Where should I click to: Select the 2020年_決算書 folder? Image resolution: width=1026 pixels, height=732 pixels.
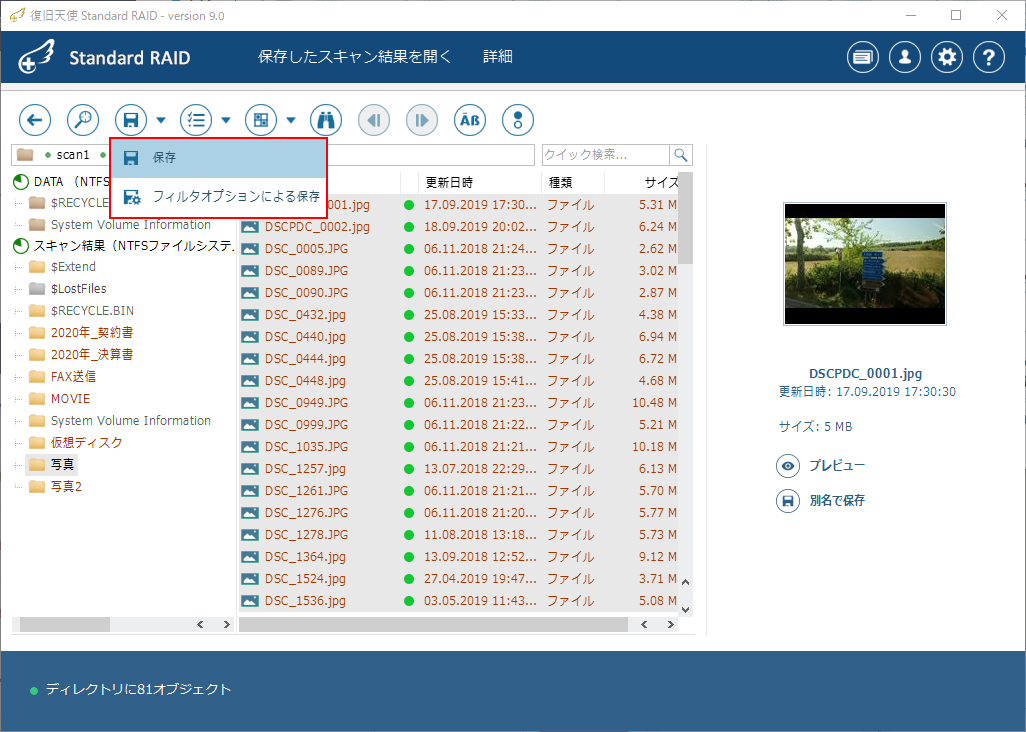(92, 355)
